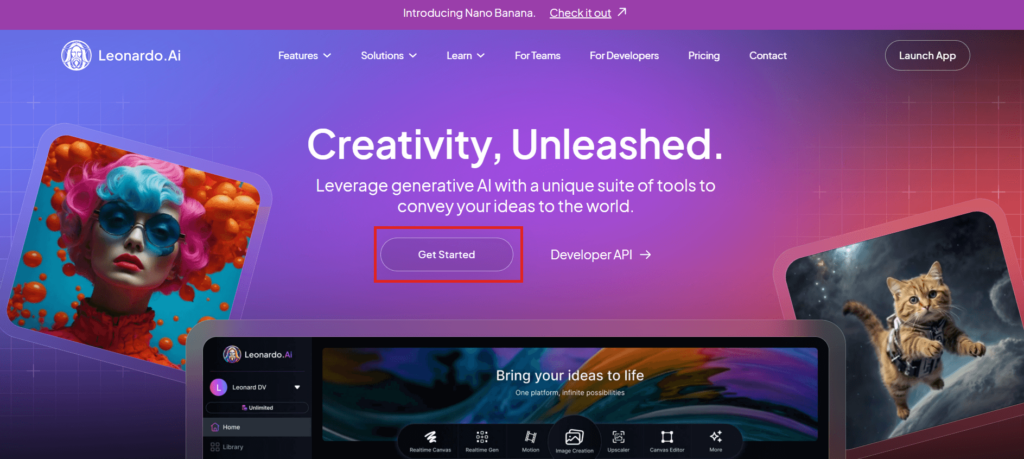Open the For Teams menu item
This screenshot has width=1024, height=459.
pyautogui.click(x=537, y=55)
